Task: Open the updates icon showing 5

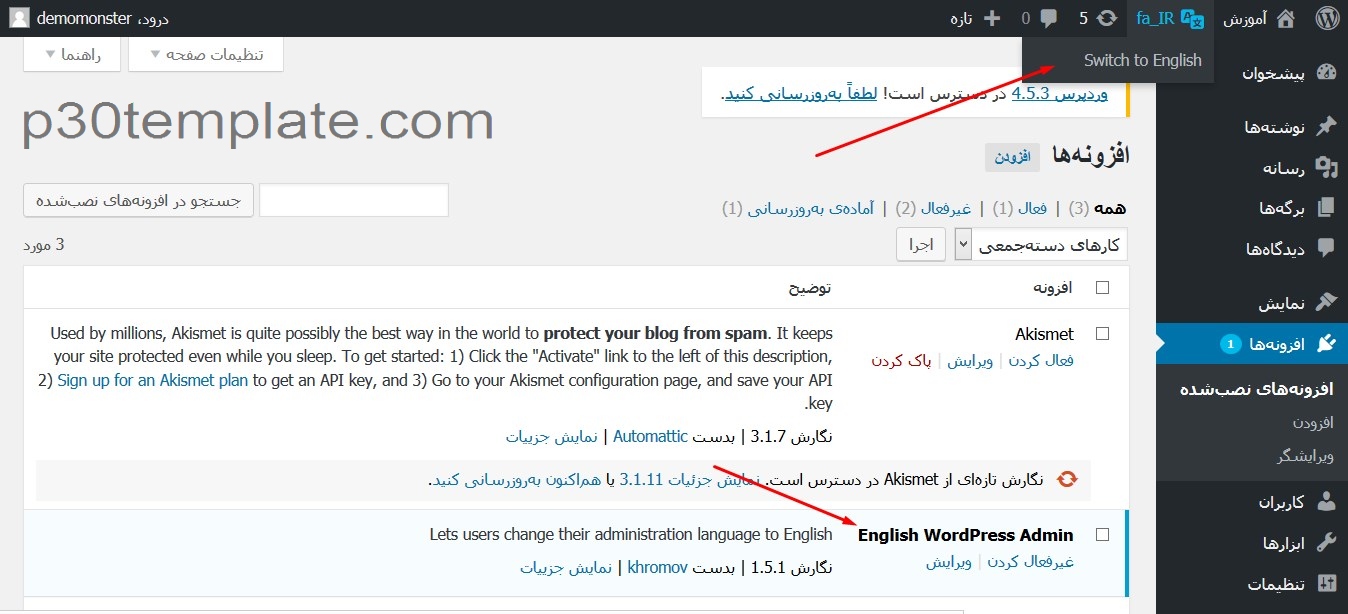Action: click(x=1106, y=18)
